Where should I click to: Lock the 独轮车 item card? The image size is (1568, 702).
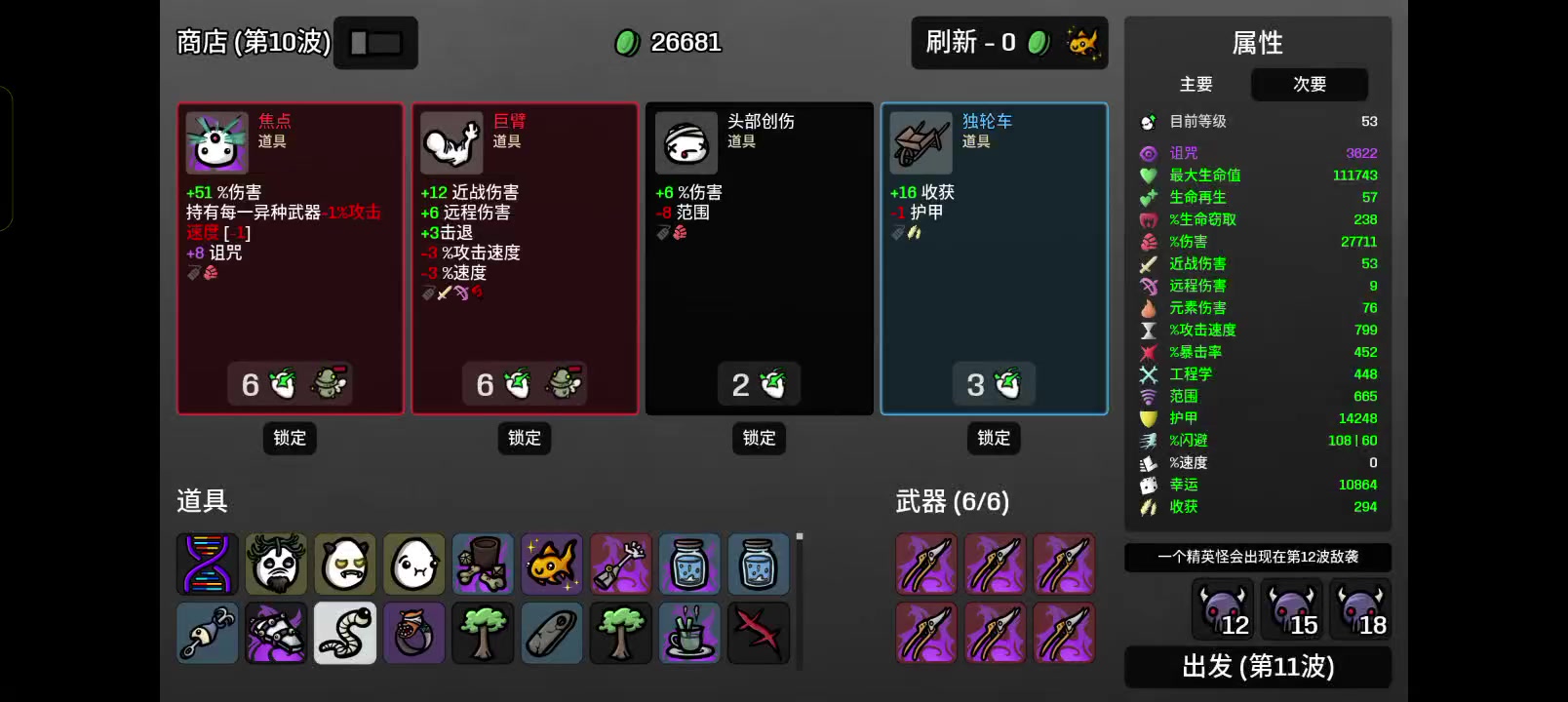click(x=994, y=438)
